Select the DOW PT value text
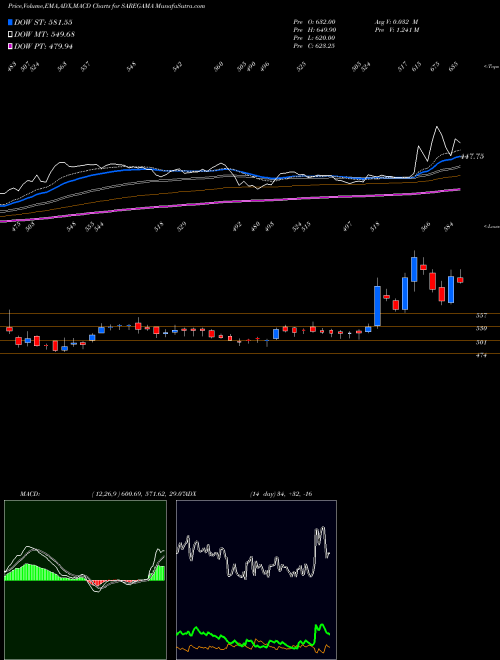The height and width of the screenshot is (660, 500). pos(61,46)
